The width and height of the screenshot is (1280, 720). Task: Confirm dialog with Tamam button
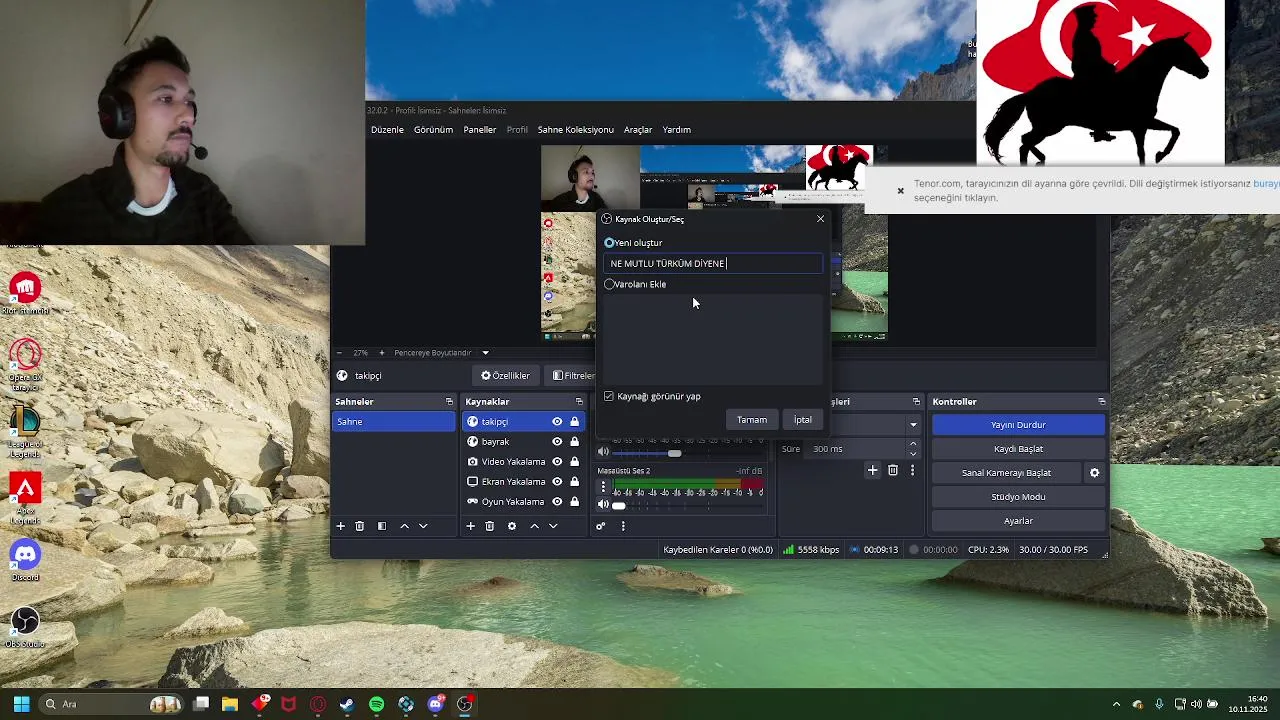pyautogui.click(x=752, y=420)
